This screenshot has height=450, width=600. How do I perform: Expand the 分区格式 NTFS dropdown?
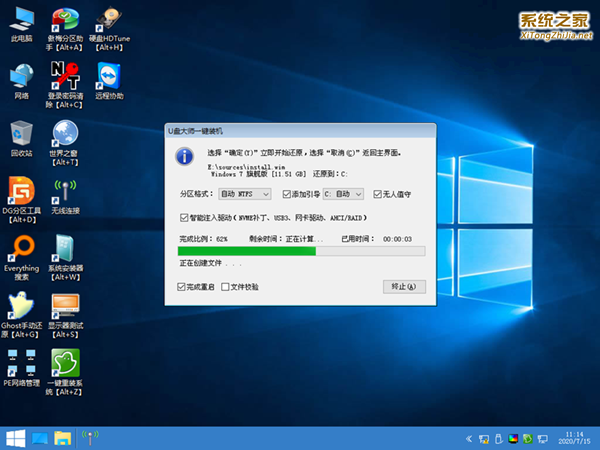245,194
